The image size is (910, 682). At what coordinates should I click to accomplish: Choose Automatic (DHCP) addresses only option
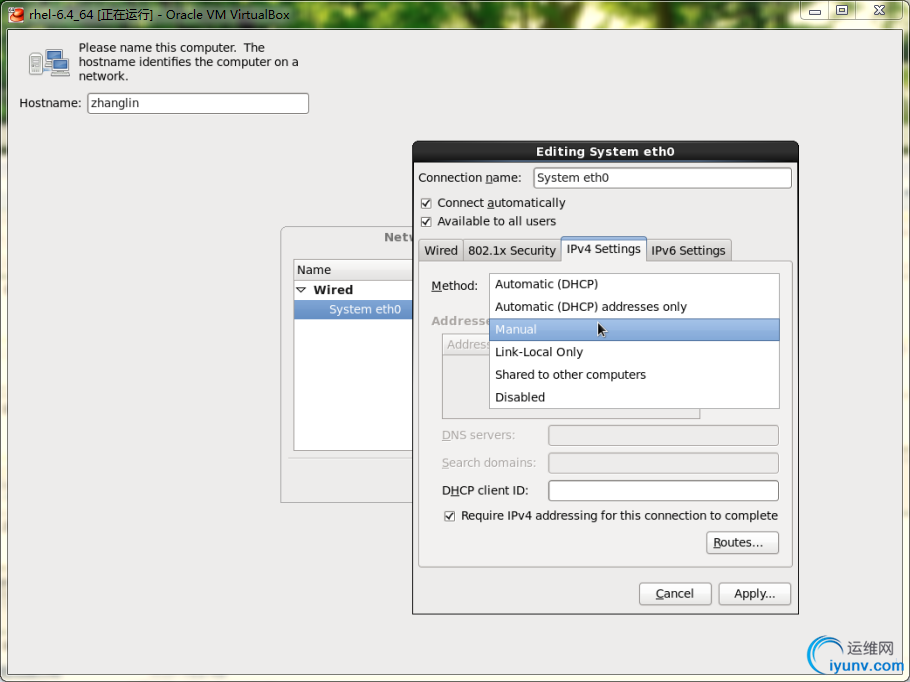[x=634, y=307]
